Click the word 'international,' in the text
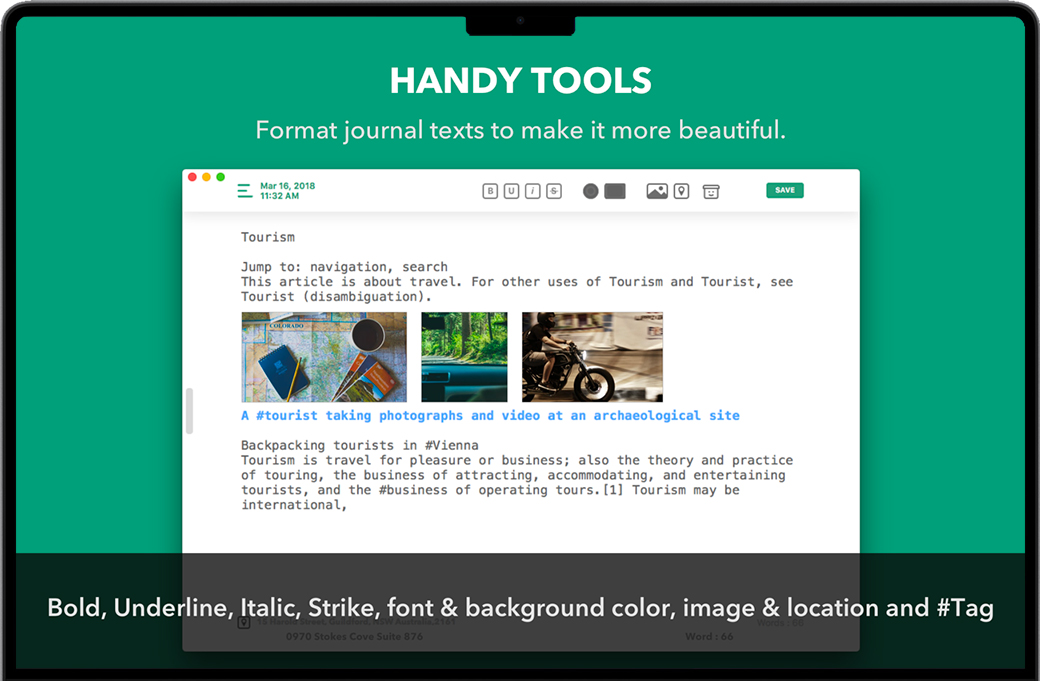The image size is (1040, 681). 294,505
